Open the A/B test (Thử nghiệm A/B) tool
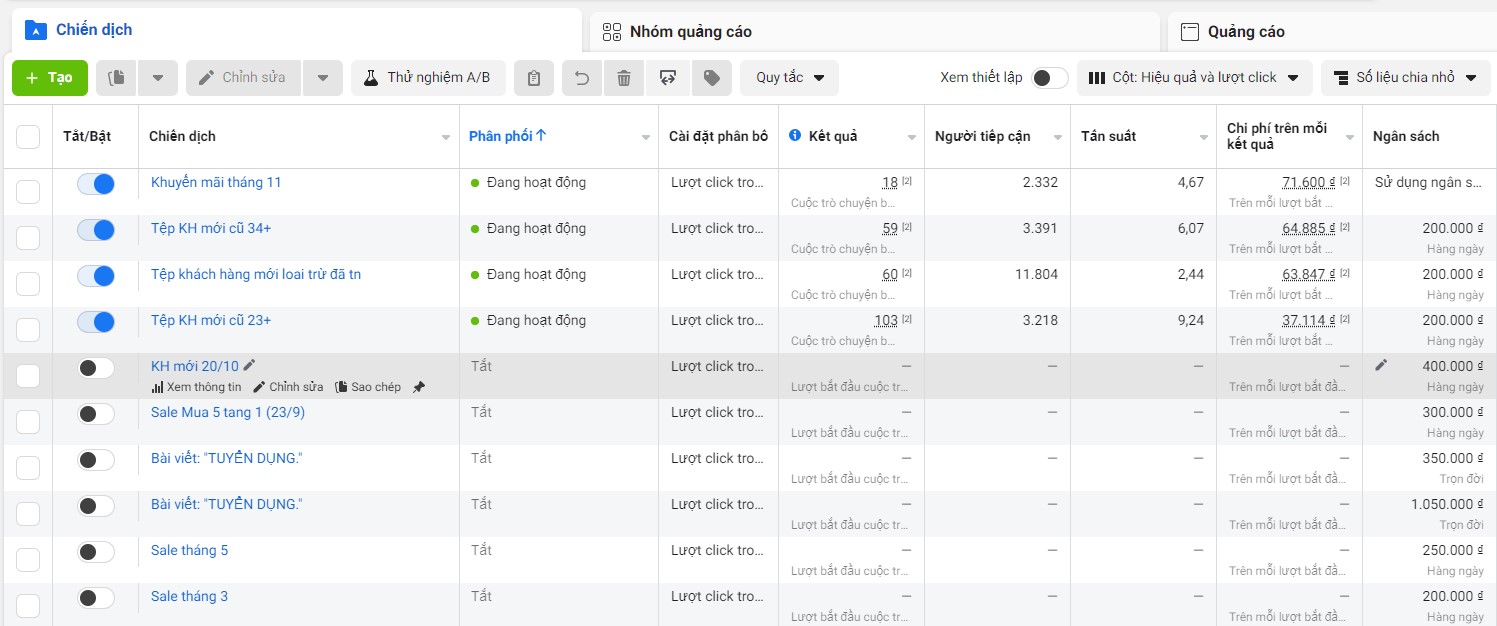 coord(428,77)
